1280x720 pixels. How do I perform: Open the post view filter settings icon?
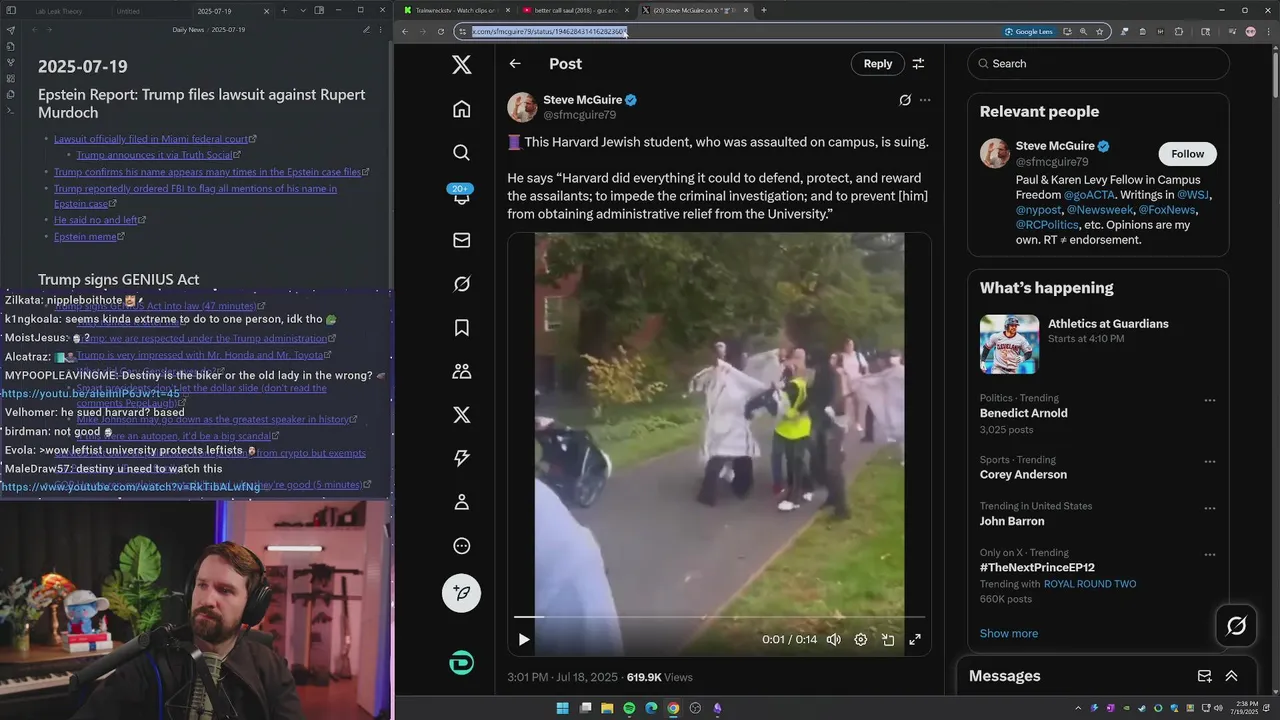918,64
